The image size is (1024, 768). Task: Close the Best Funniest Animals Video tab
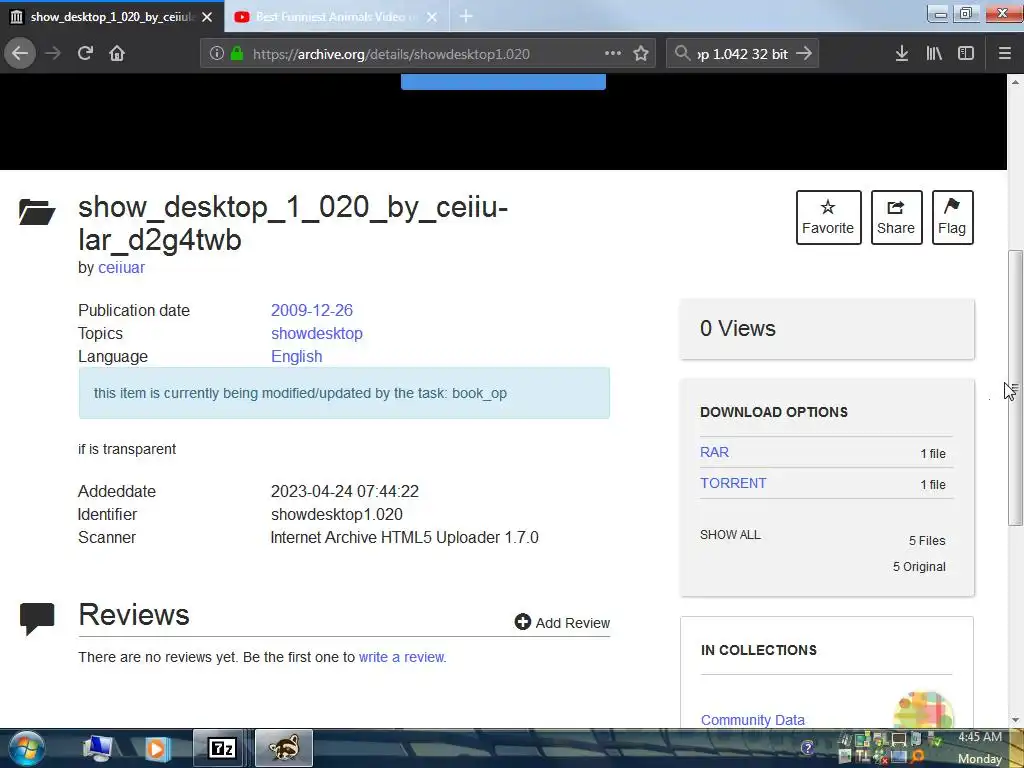432,17
